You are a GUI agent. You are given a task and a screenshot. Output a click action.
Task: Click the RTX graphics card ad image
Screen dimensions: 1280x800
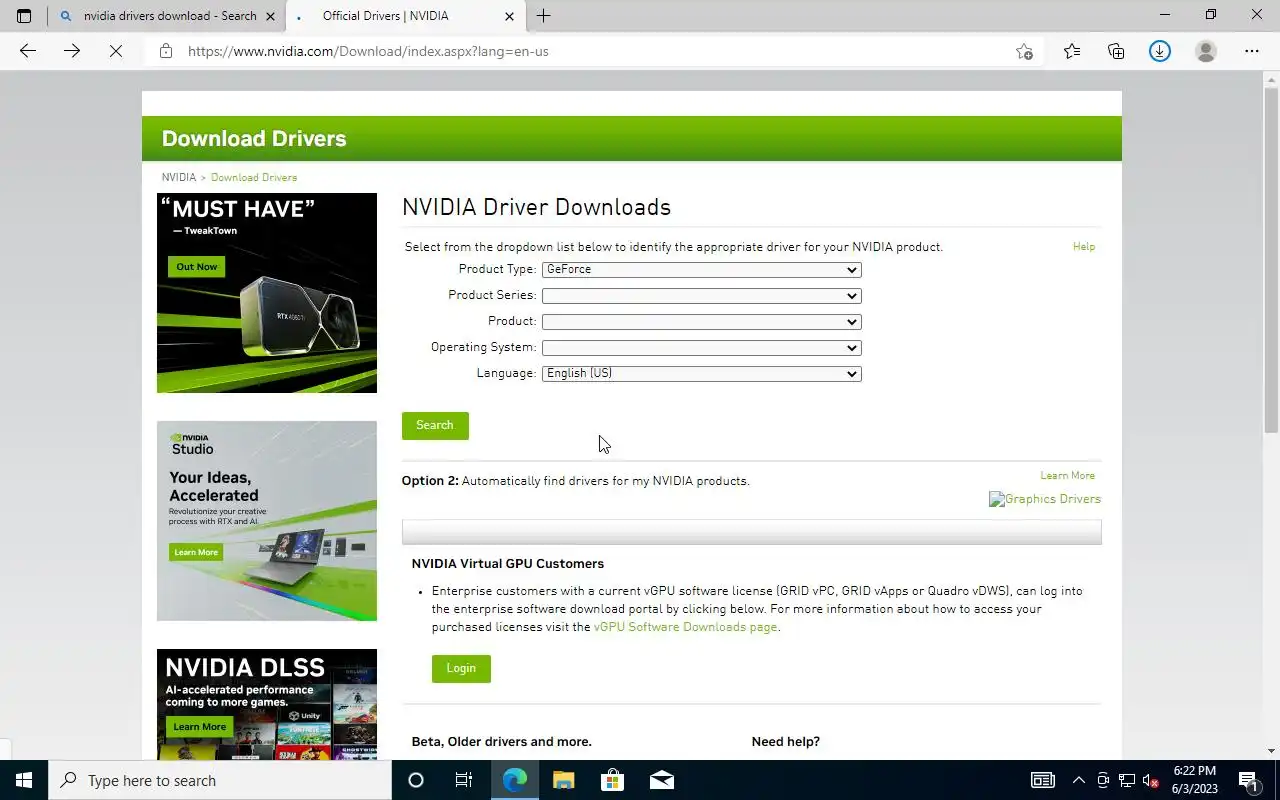[267, 293]
